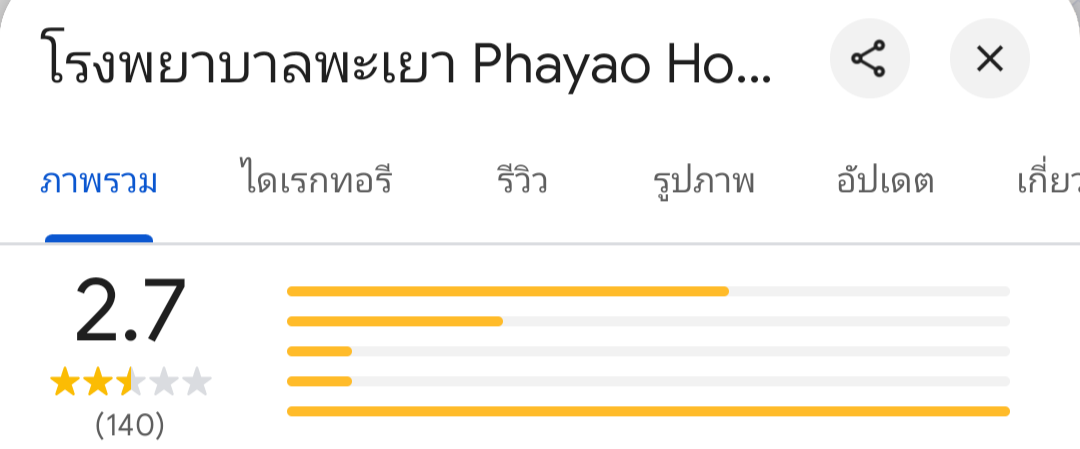Image resolution: width=1080 pixels, height=449 pixels.
Task: Close the Phayao Hospital place card
Action: click(988, 61)
